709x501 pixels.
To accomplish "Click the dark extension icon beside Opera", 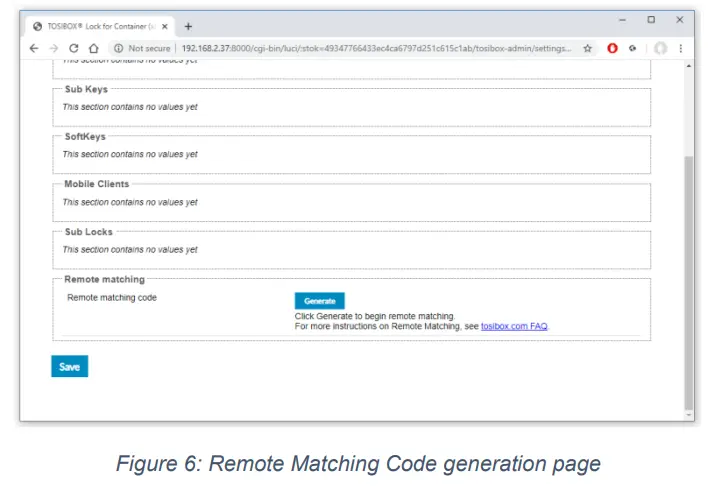I will (633, 48).
